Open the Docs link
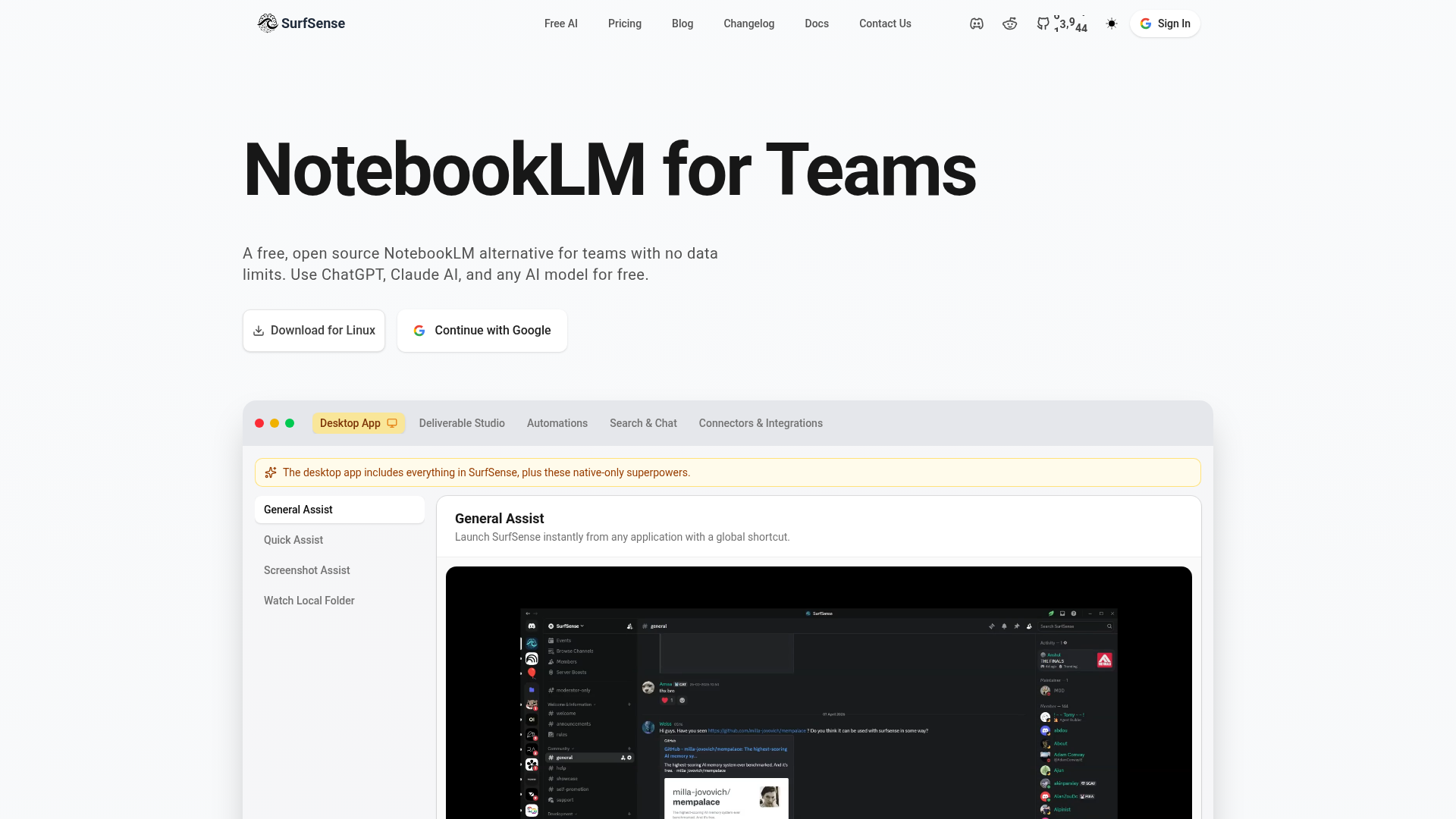This screenshot has height=819, width=1456. [817, 24]
